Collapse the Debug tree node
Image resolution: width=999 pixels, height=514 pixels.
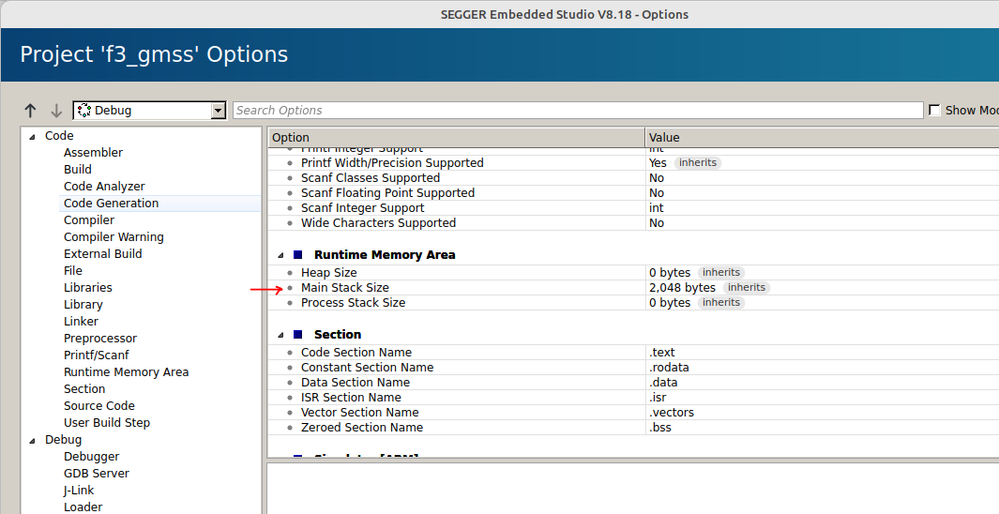point(32,440)
